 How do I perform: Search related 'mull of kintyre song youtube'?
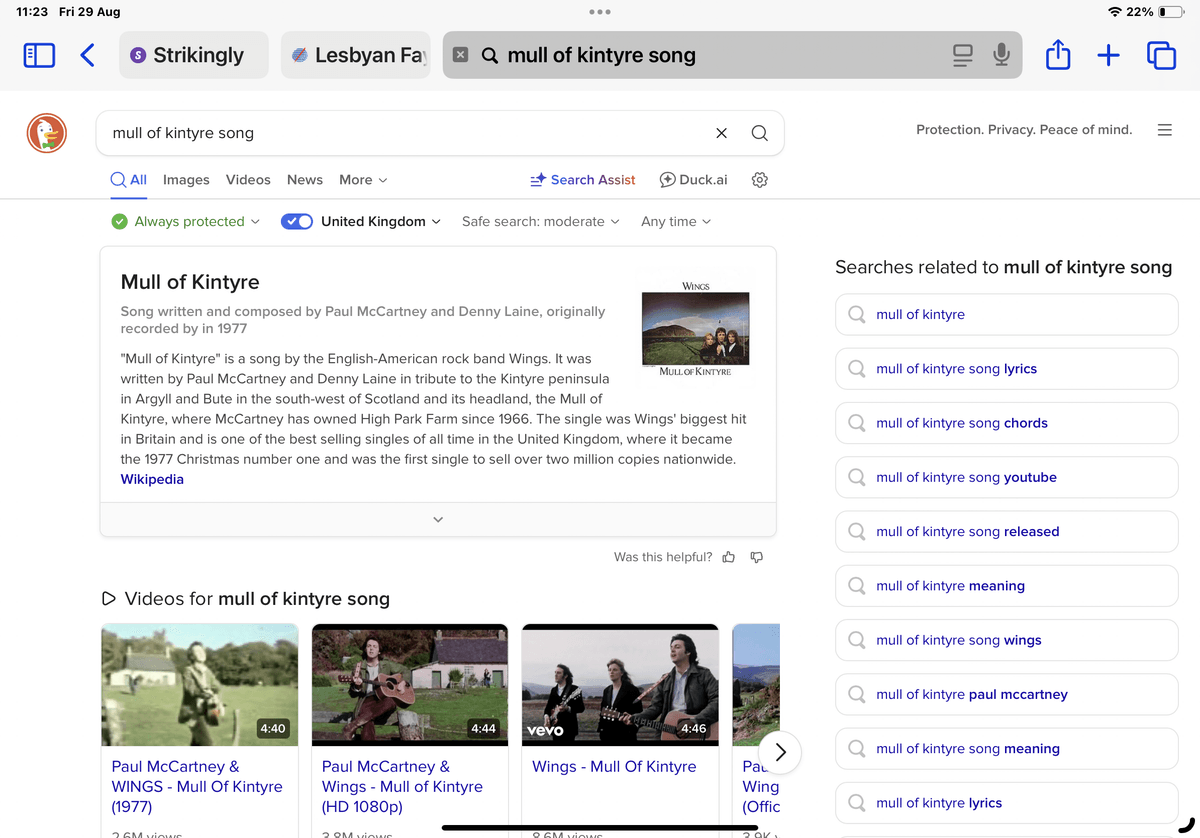1007,477
